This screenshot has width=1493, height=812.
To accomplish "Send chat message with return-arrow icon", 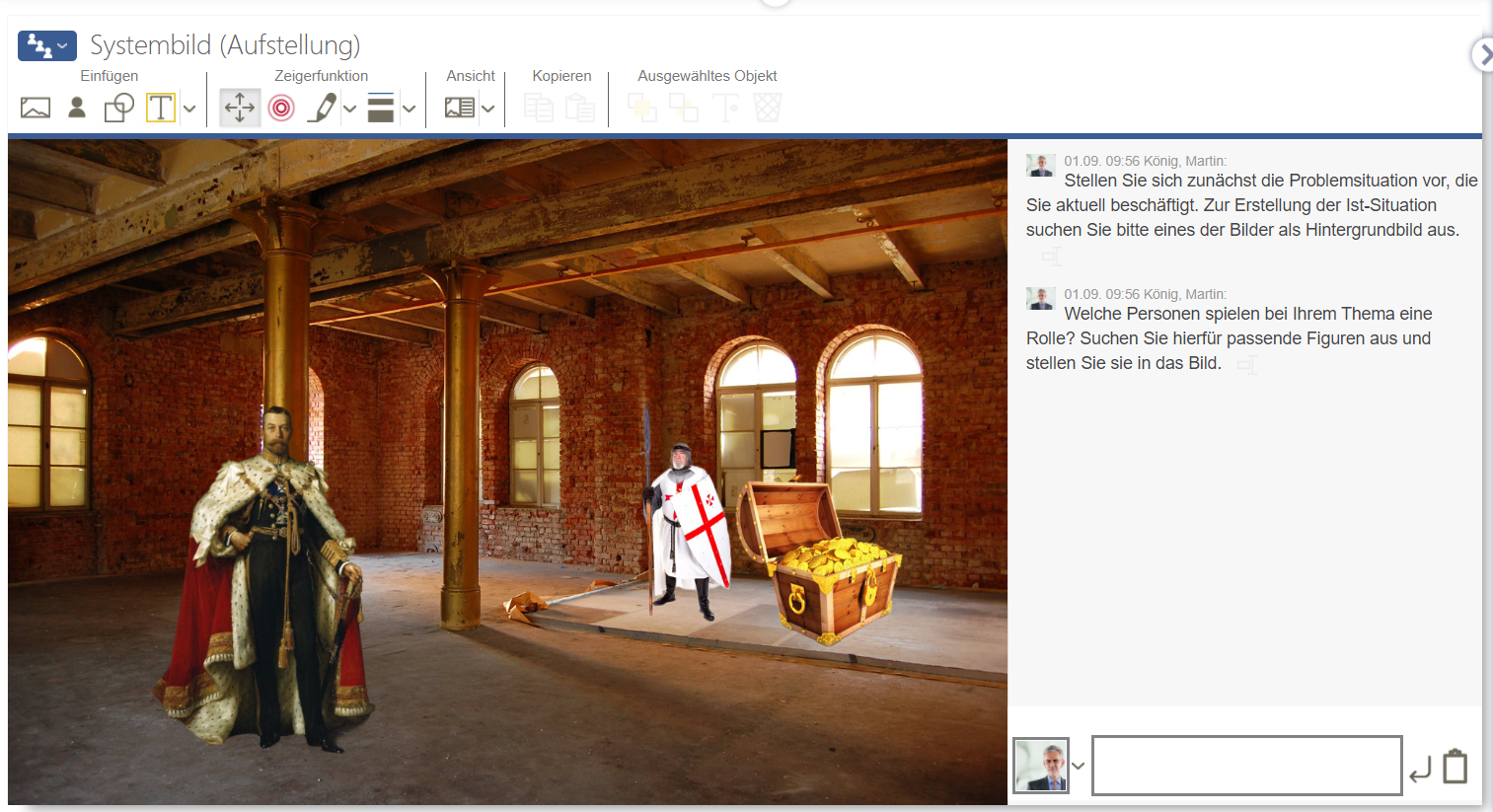I will coord(1420,769).
